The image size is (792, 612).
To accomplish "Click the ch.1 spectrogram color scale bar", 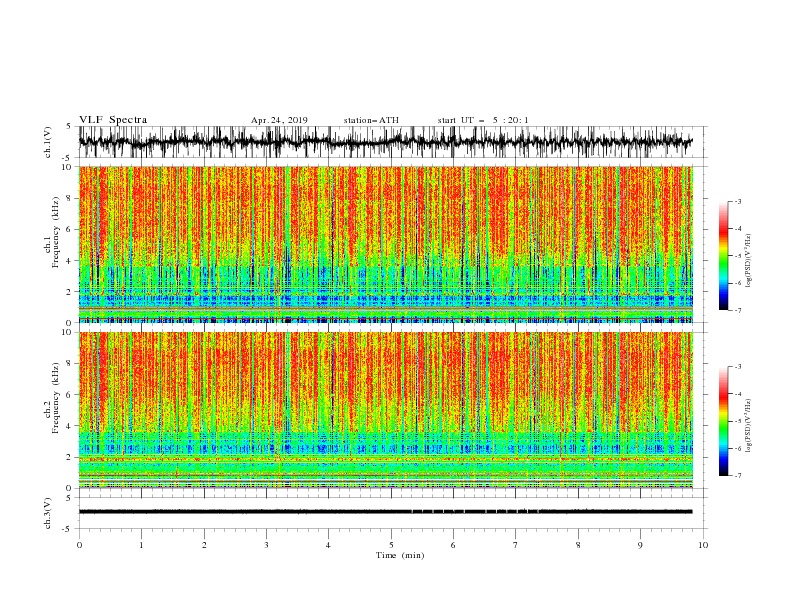I will coord(724,256).
